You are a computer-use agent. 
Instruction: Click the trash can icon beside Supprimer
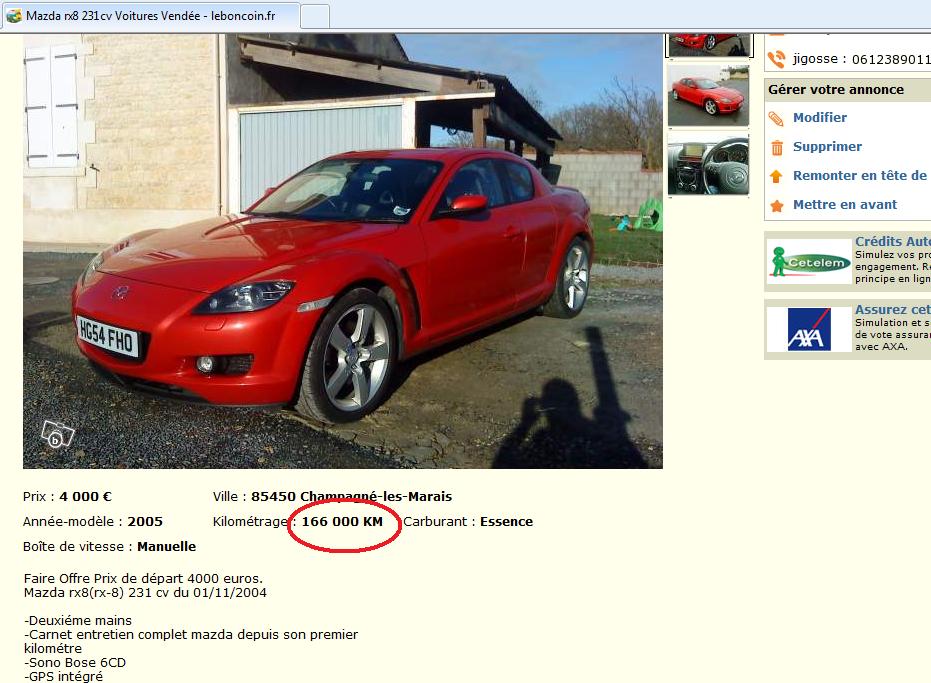(x=776, y=147)
